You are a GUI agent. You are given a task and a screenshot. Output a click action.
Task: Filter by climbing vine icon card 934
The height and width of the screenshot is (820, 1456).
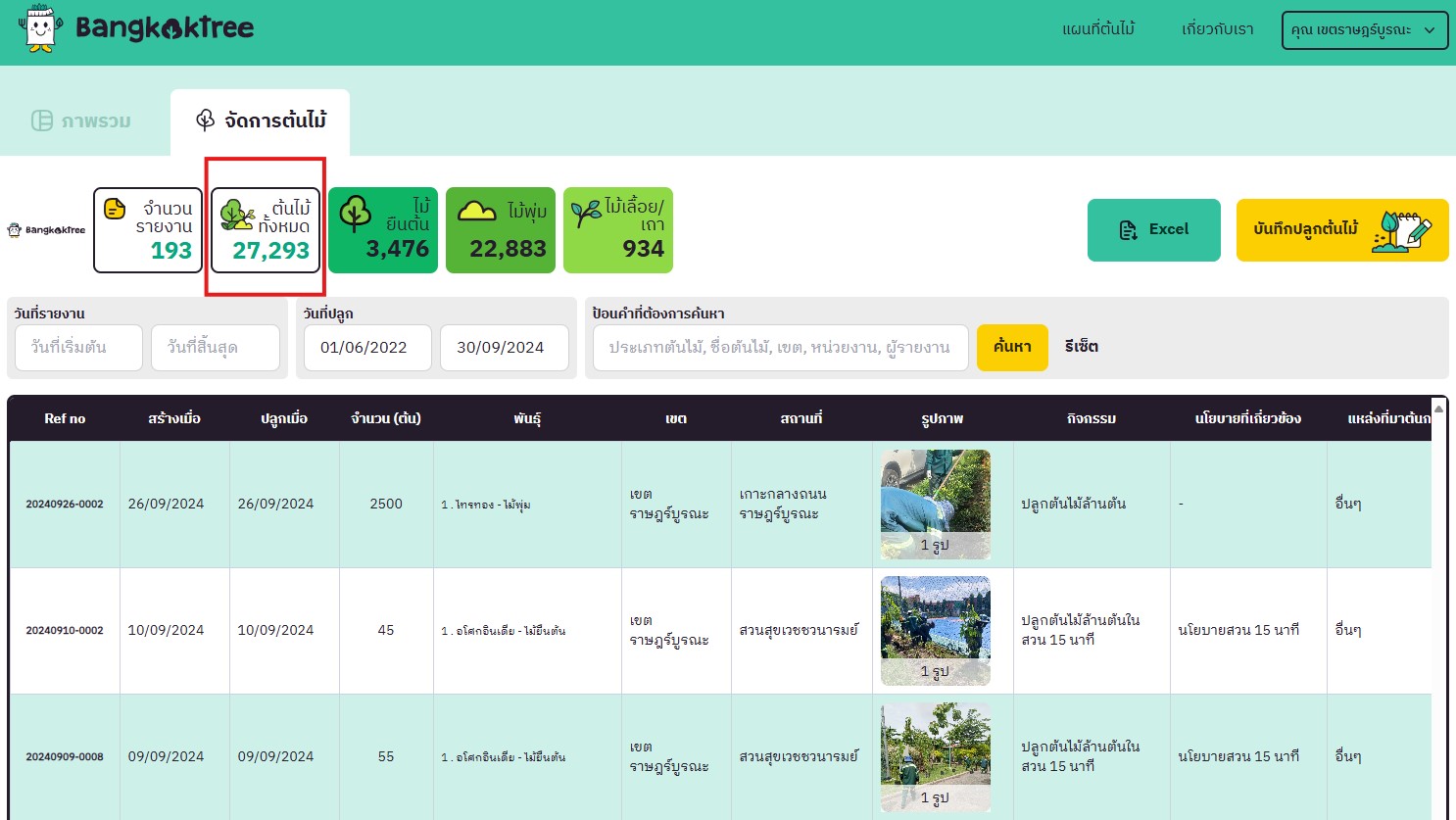point(586,214)
